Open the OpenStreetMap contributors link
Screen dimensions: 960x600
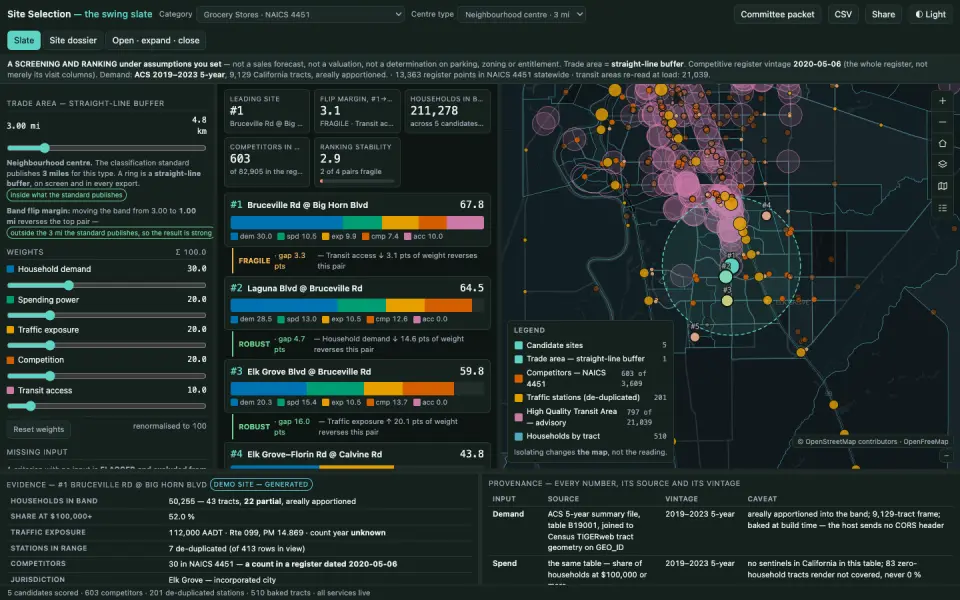tap(851, 441)
